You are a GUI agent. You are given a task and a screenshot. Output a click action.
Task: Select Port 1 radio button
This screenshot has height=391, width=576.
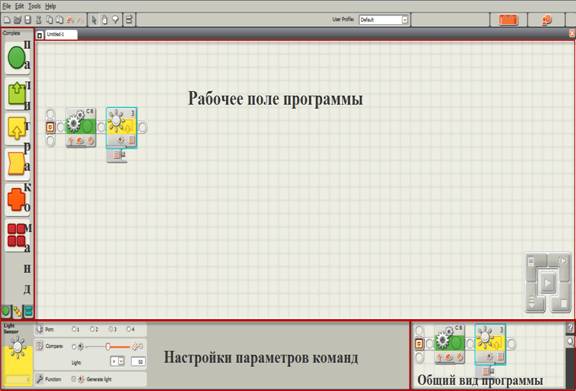coord(74,329)
